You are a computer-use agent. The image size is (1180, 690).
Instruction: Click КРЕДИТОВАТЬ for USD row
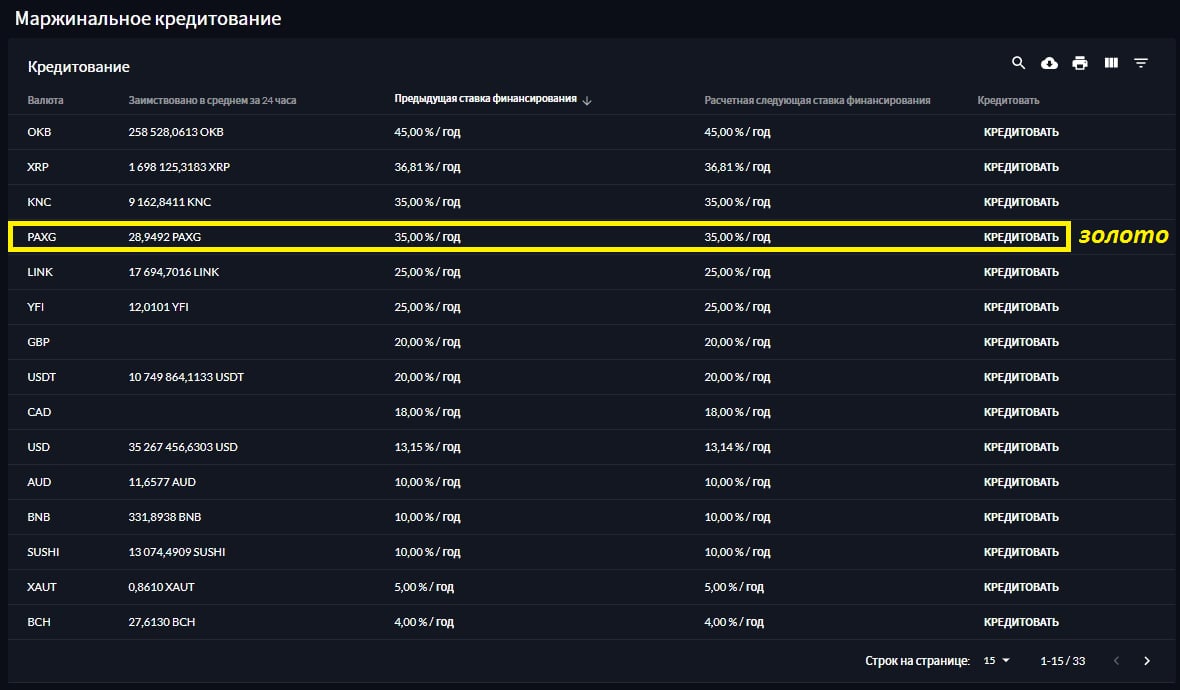click(1021, 447)
